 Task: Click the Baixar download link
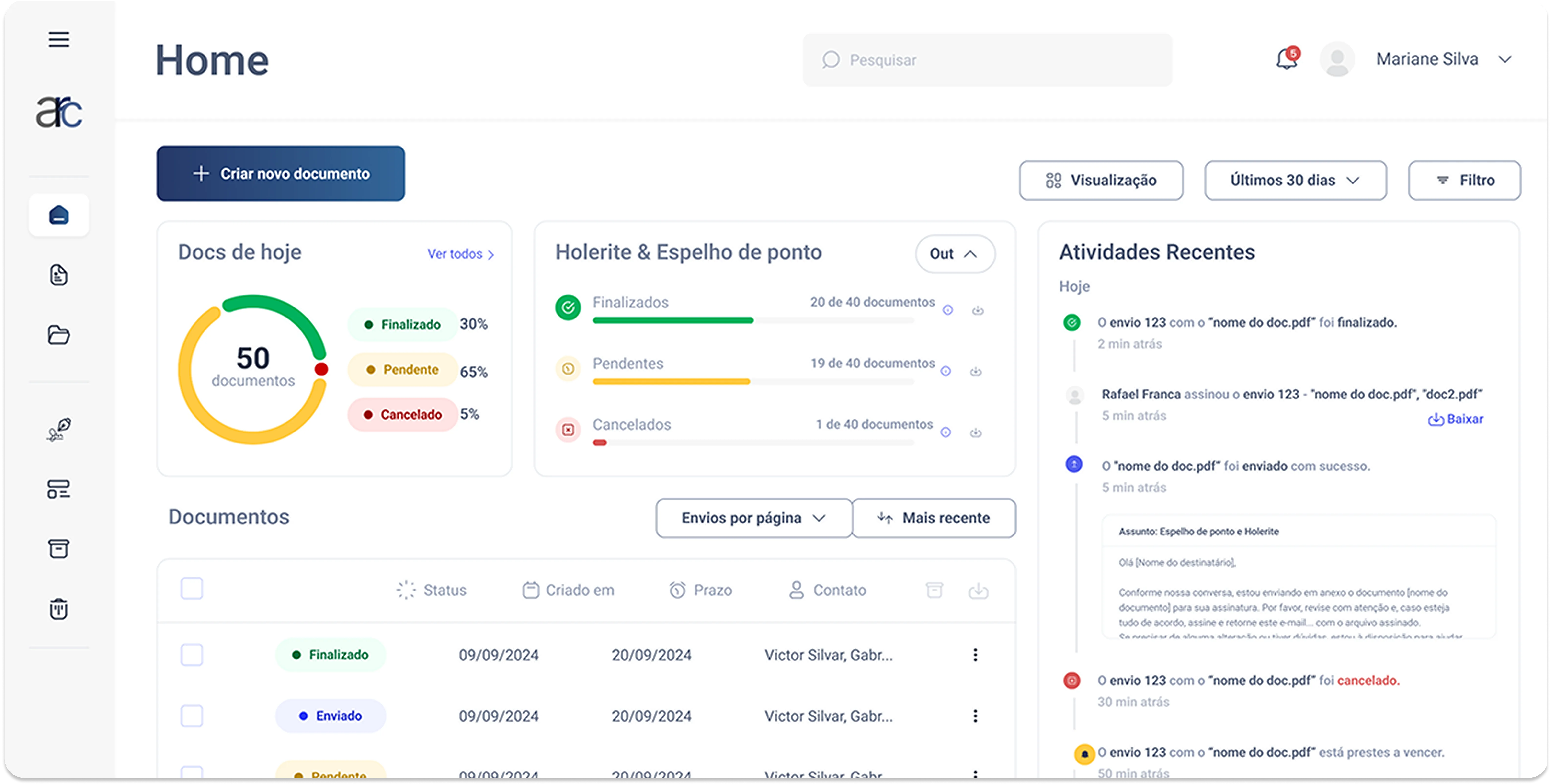[1456, 419]
